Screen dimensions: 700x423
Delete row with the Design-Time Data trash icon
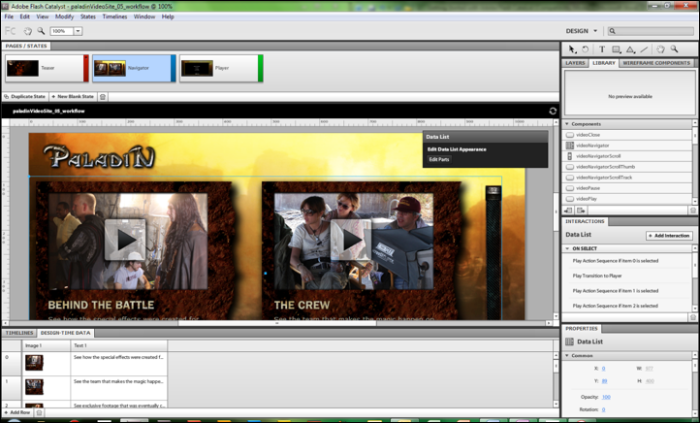(x=39, y=413)
